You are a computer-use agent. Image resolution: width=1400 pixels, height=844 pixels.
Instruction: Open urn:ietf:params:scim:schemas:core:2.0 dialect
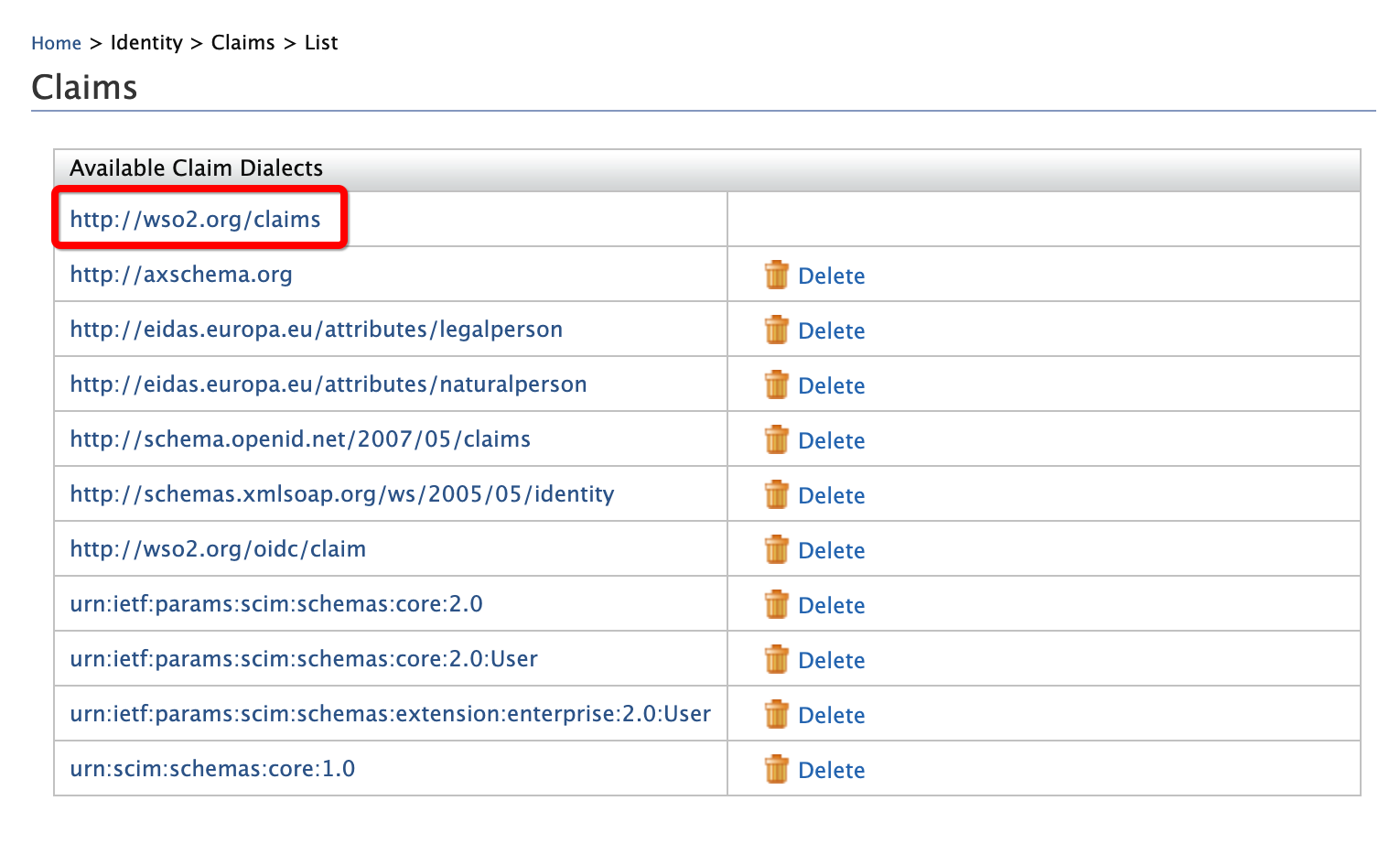click(x=276, y=604)
